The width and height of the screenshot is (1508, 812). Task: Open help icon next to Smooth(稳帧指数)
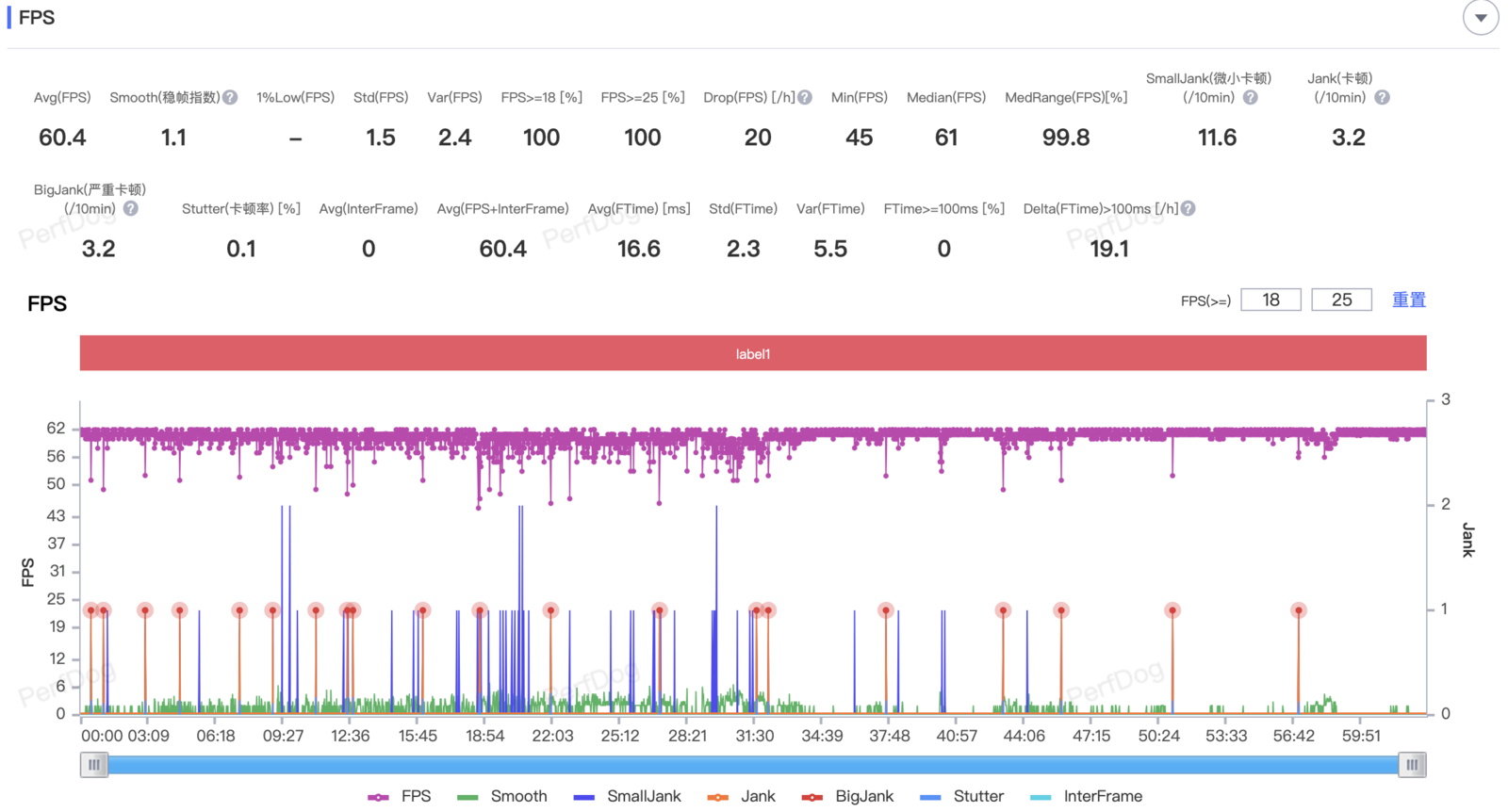click(x=230, y=97)
